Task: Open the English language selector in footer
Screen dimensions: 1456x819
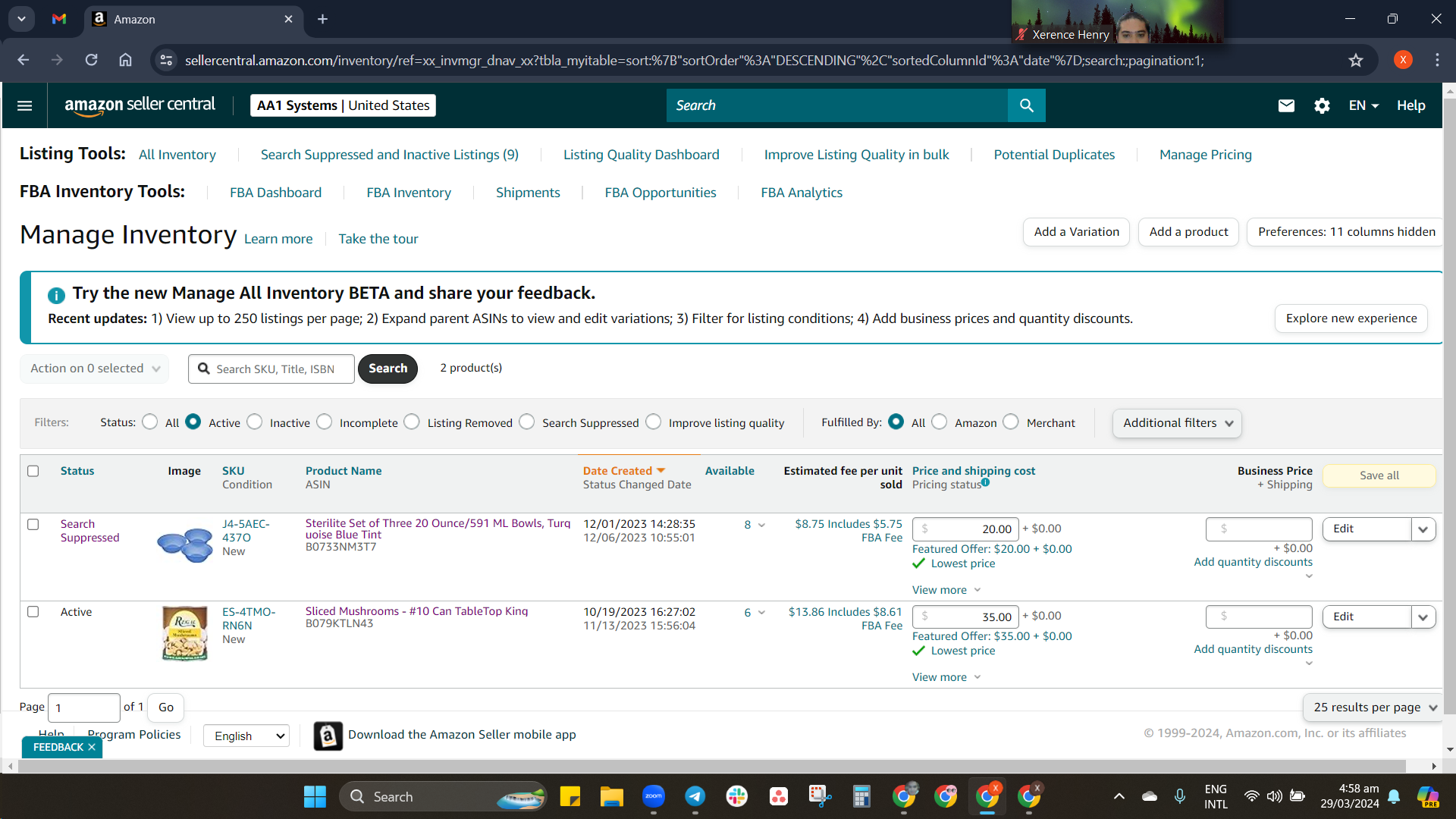Action: coord(246,736)
